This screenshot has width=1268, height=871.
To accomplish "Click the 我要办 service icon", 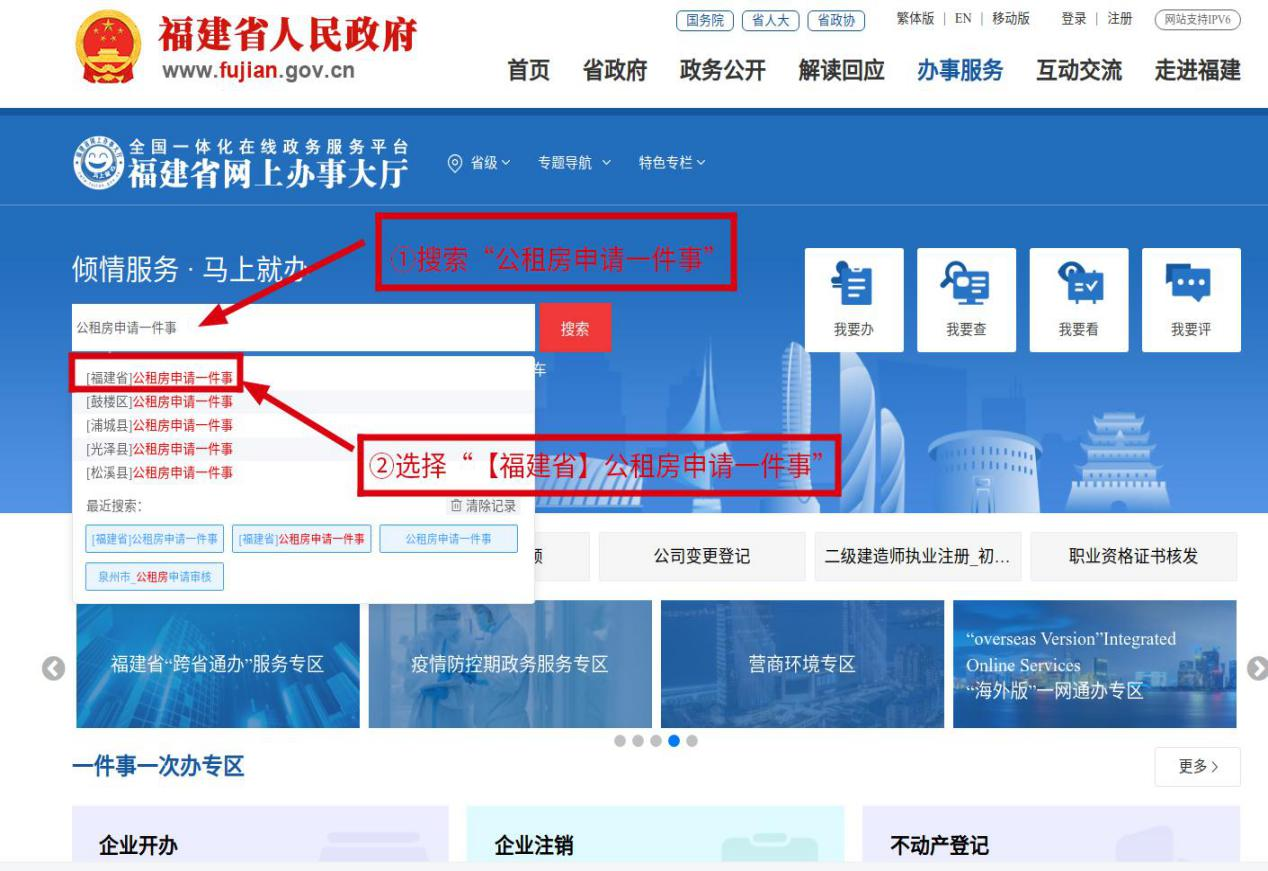I will pos(853,300).
